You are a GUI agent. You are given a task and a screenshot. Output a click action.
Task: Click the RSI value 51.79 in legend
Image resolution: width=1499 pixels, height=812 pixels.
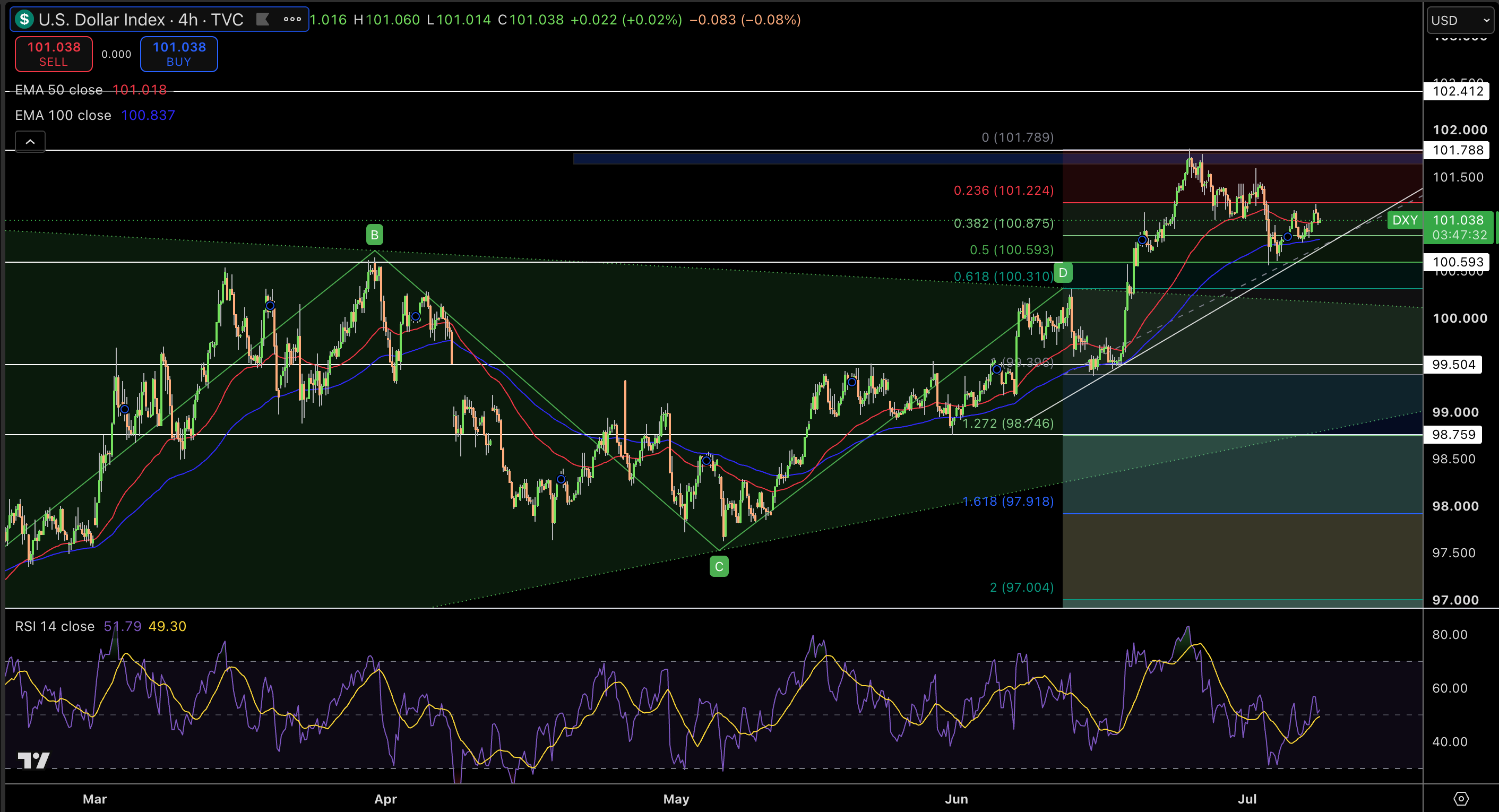[122, 626]
